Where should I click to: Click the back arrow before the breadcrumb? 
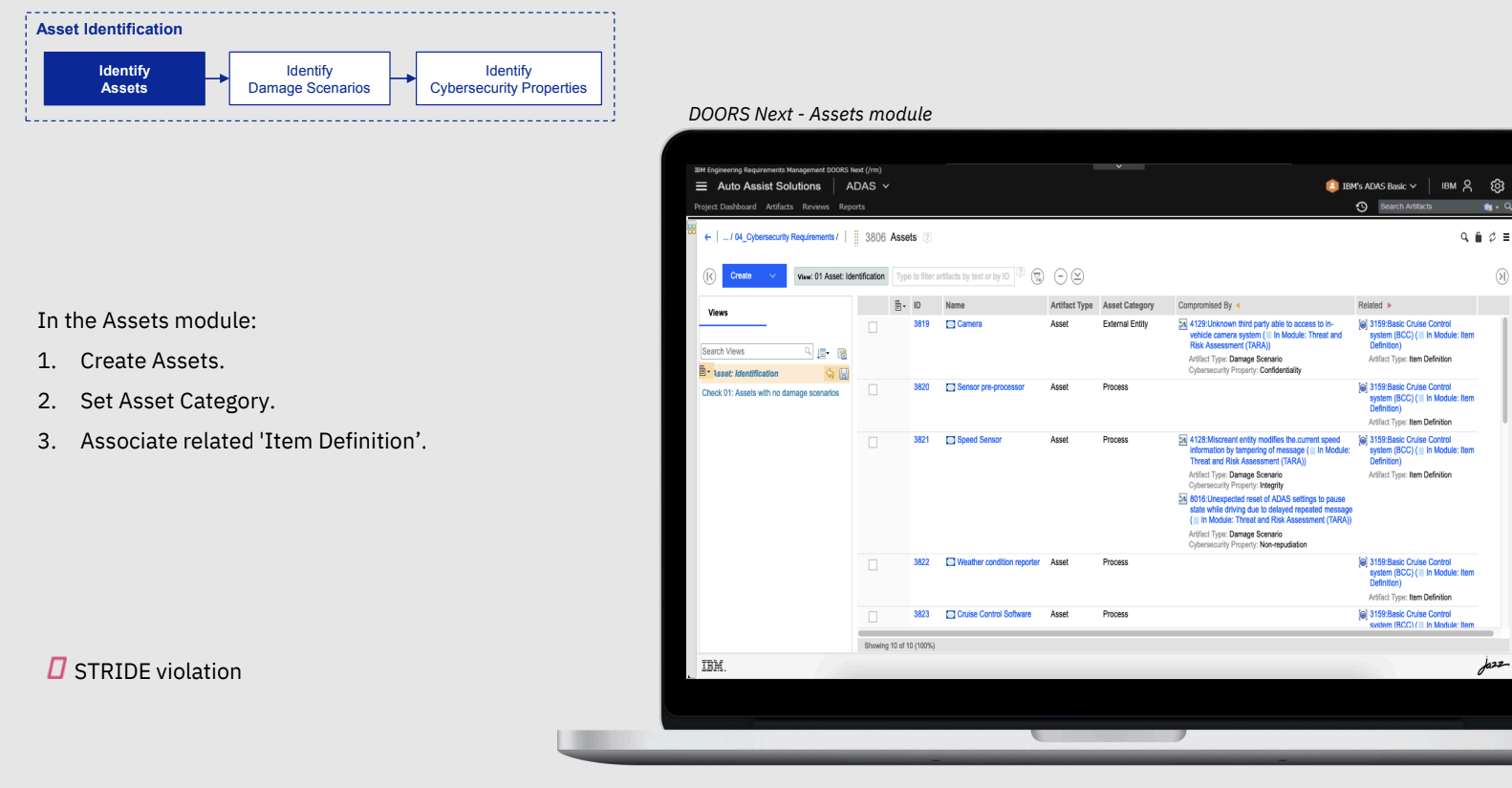707,237
